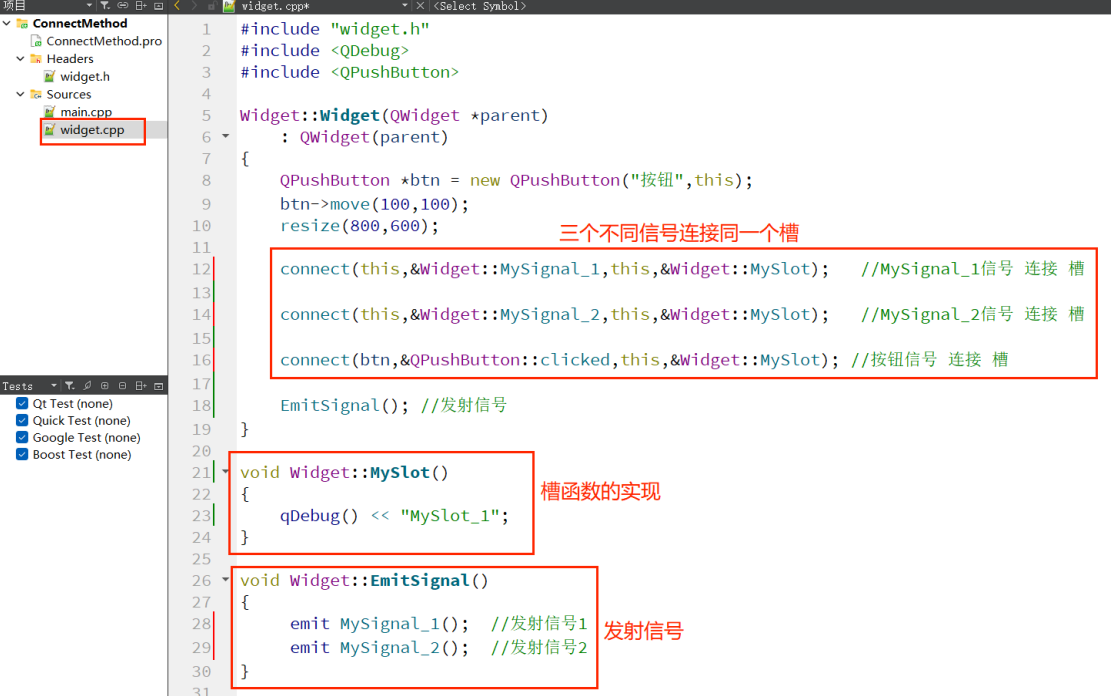Fold the MySlot function at line 21

point(225,471)
